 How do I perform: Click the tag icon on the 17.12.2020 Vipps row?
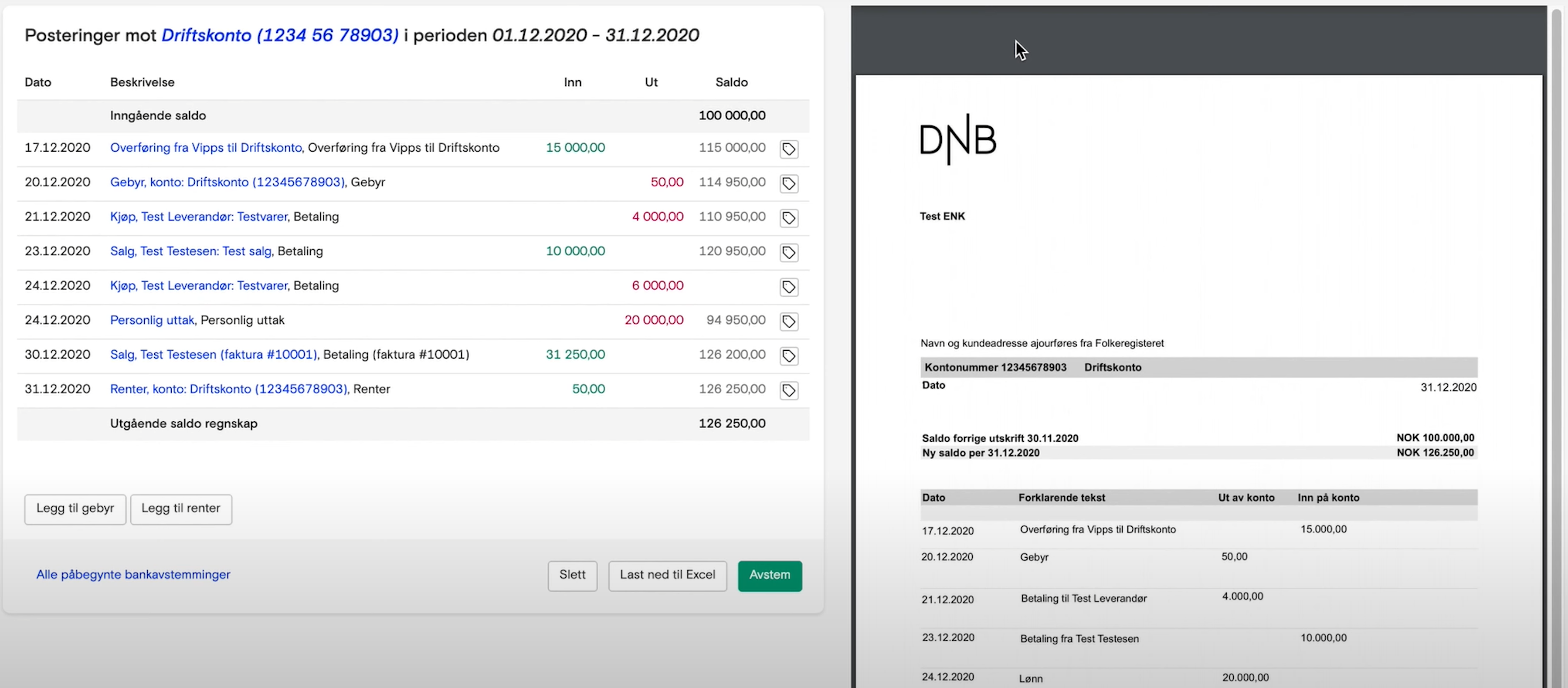point(789,149)
